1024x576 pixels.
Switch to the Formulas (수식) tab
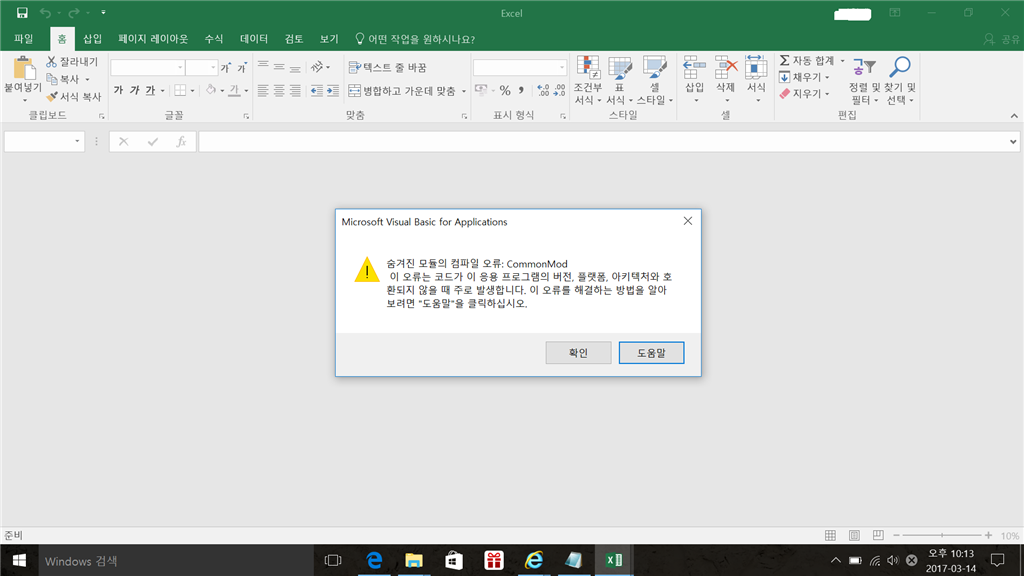[214, 39]
